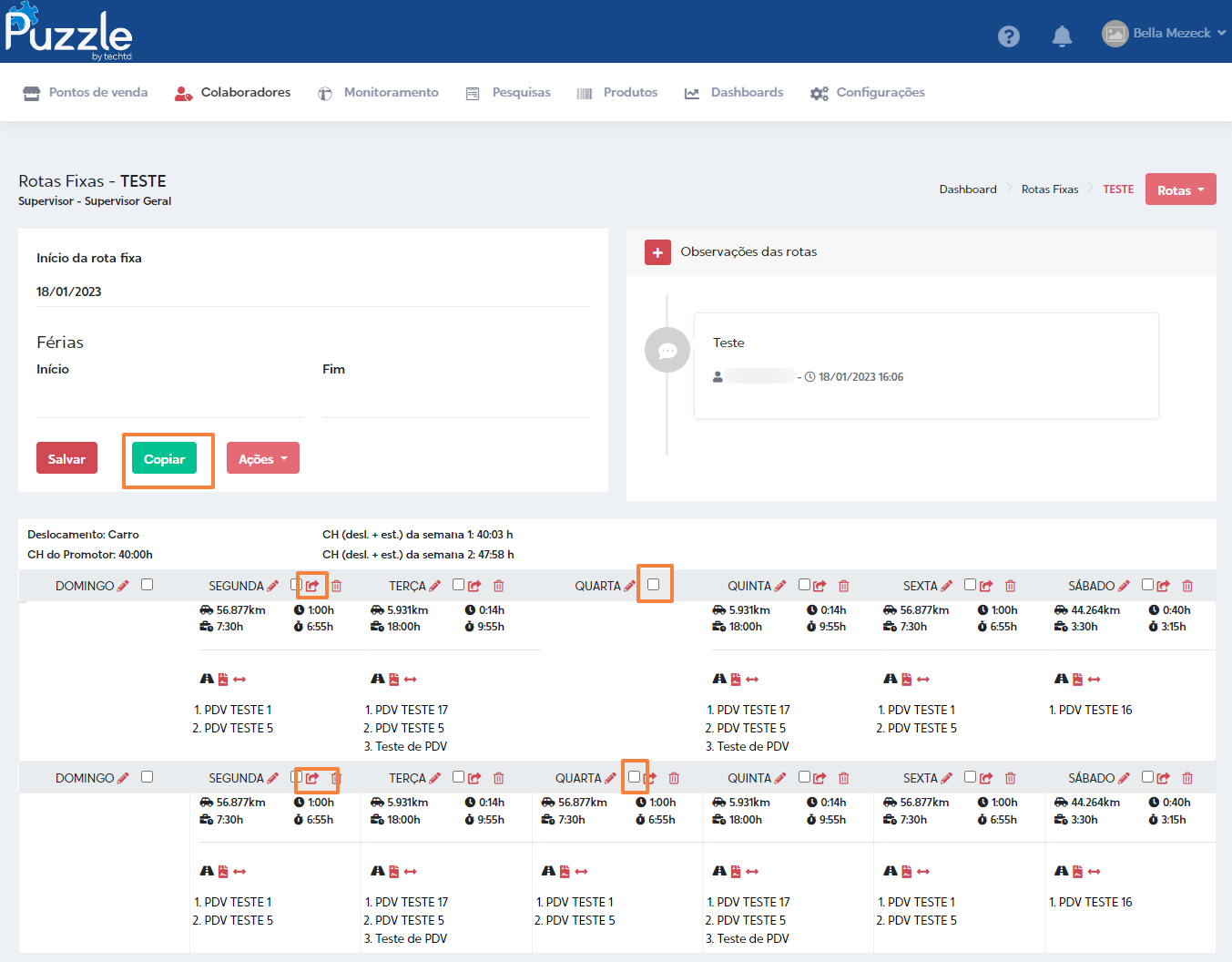1232x962 pixels.
Task: Edit DOMINGO in the first week row
Action: 123,586
